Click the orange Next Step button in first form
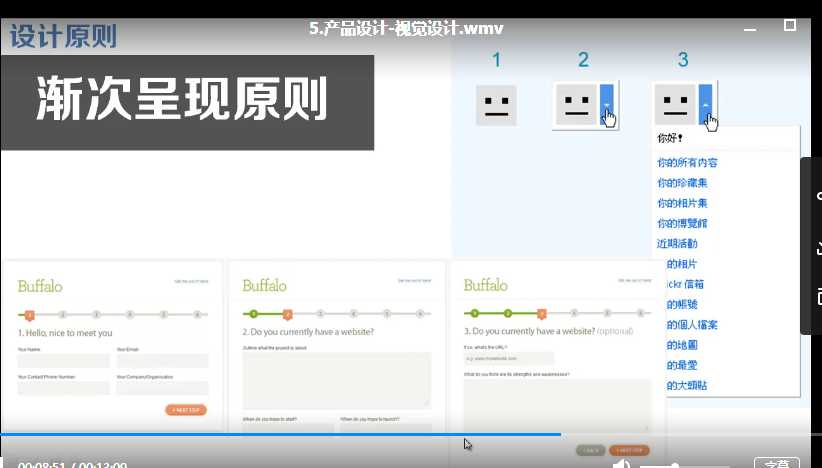 pos(186,410)
